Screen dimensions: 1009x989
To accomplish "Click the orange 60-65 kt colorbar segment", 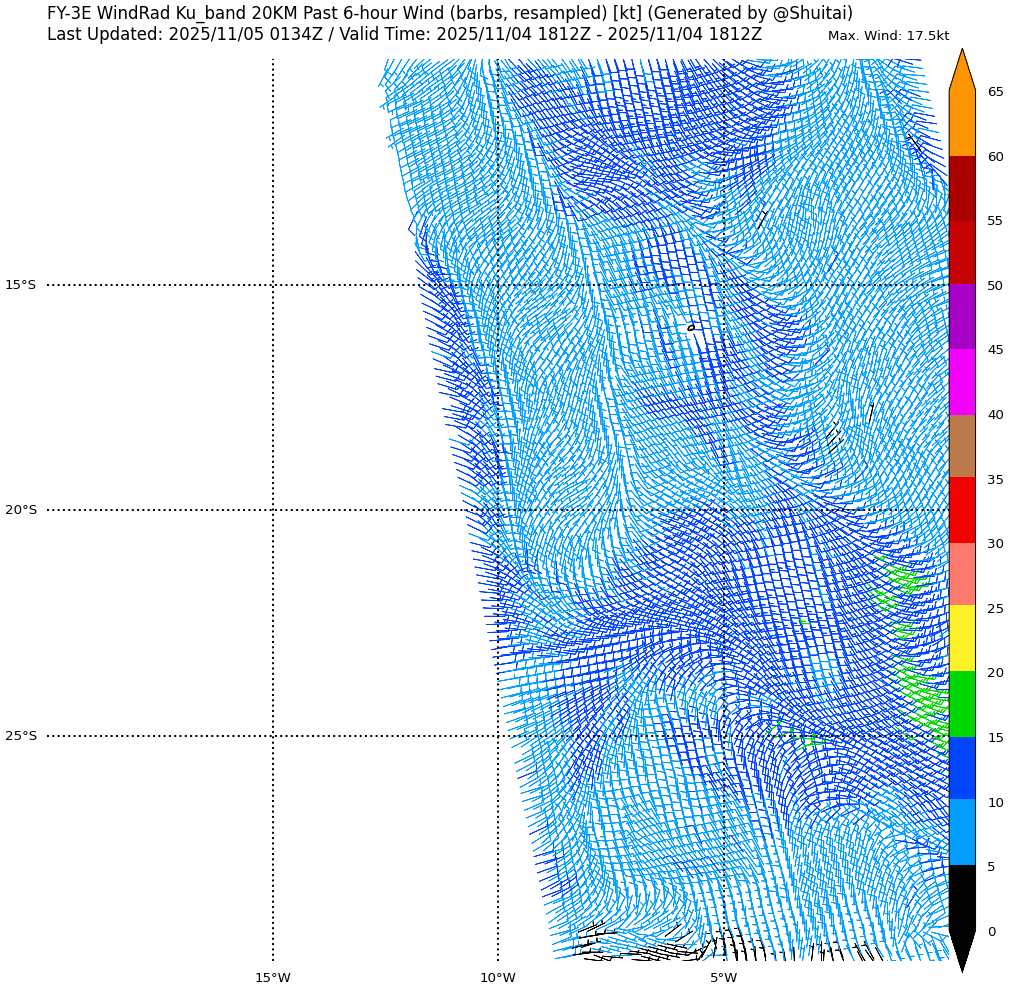I will click(x=961, y=124).
